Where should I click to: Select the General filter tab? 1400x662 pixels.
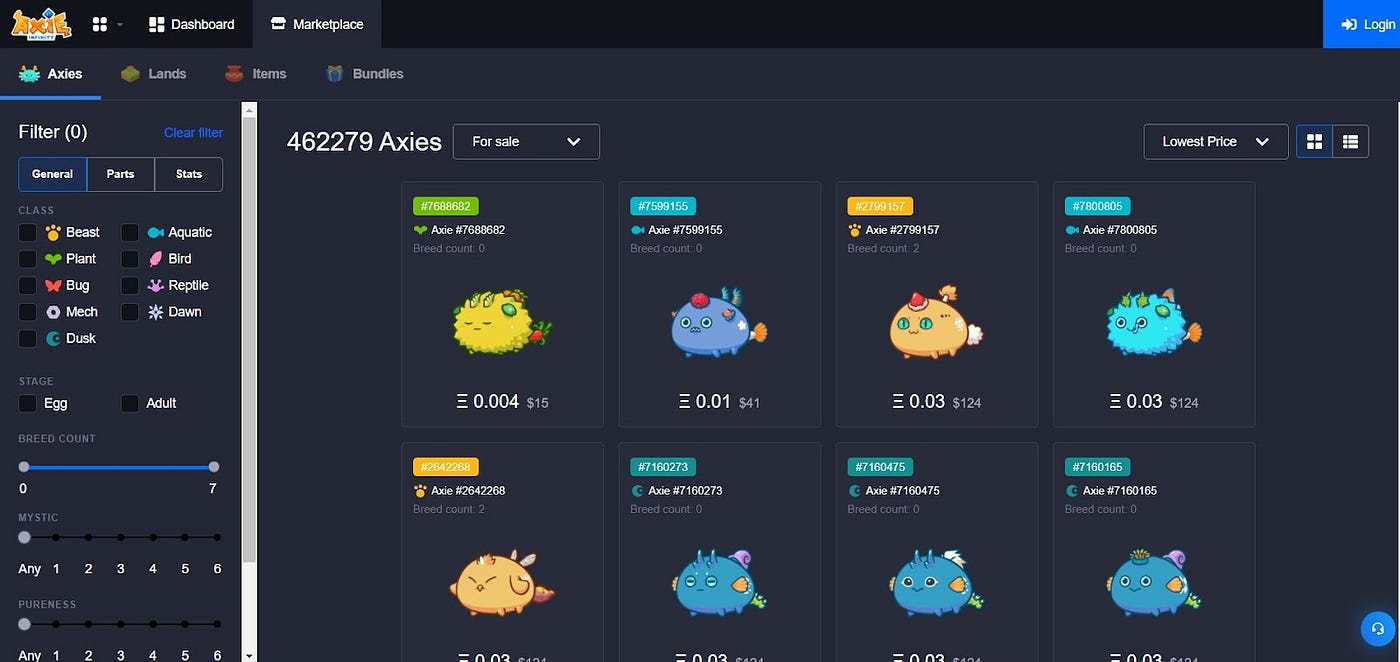click(52, 174)
